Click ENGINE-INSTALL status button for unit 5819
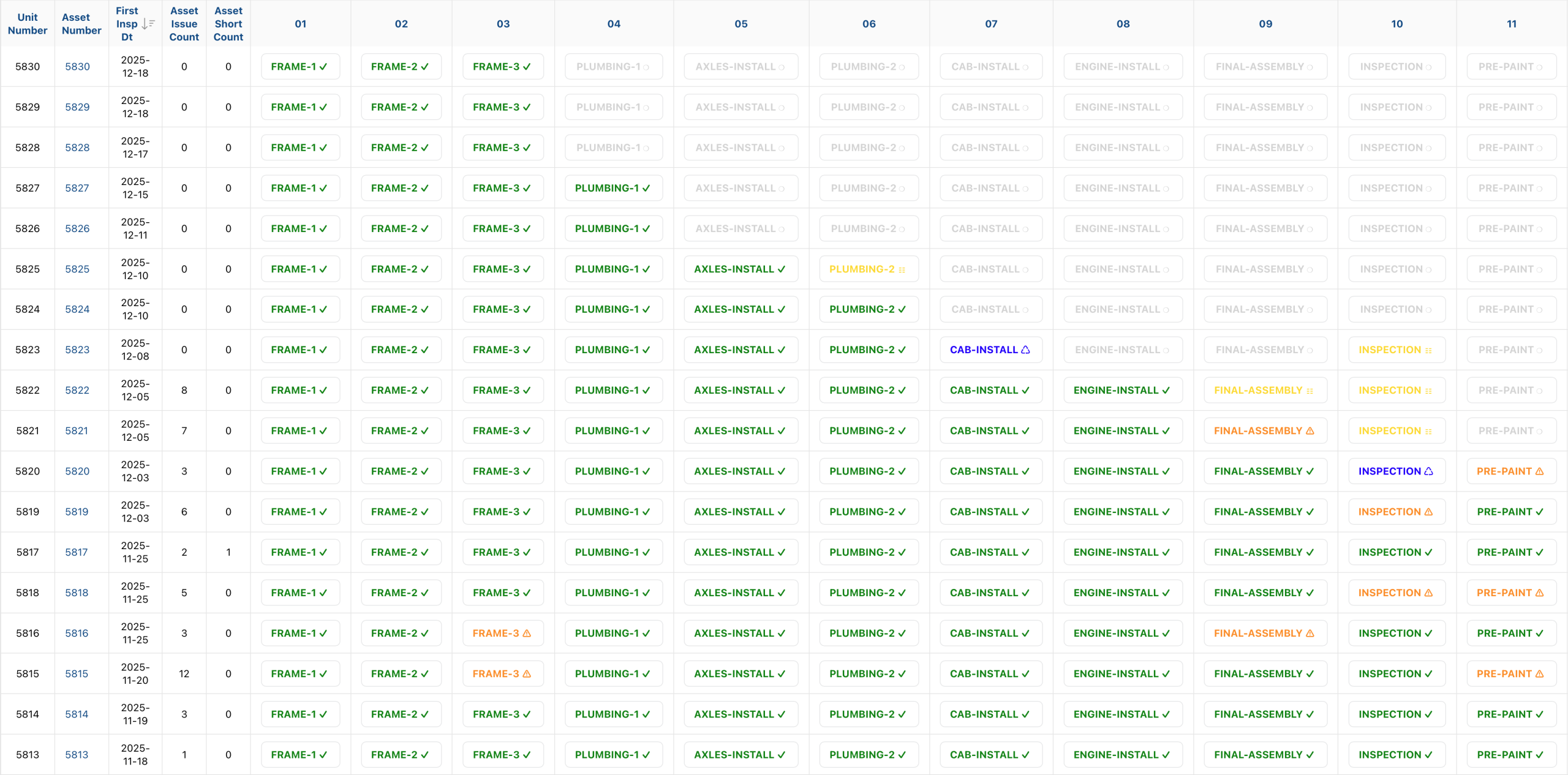This screenshot has height=775, width=1568. click(1122, 512)
